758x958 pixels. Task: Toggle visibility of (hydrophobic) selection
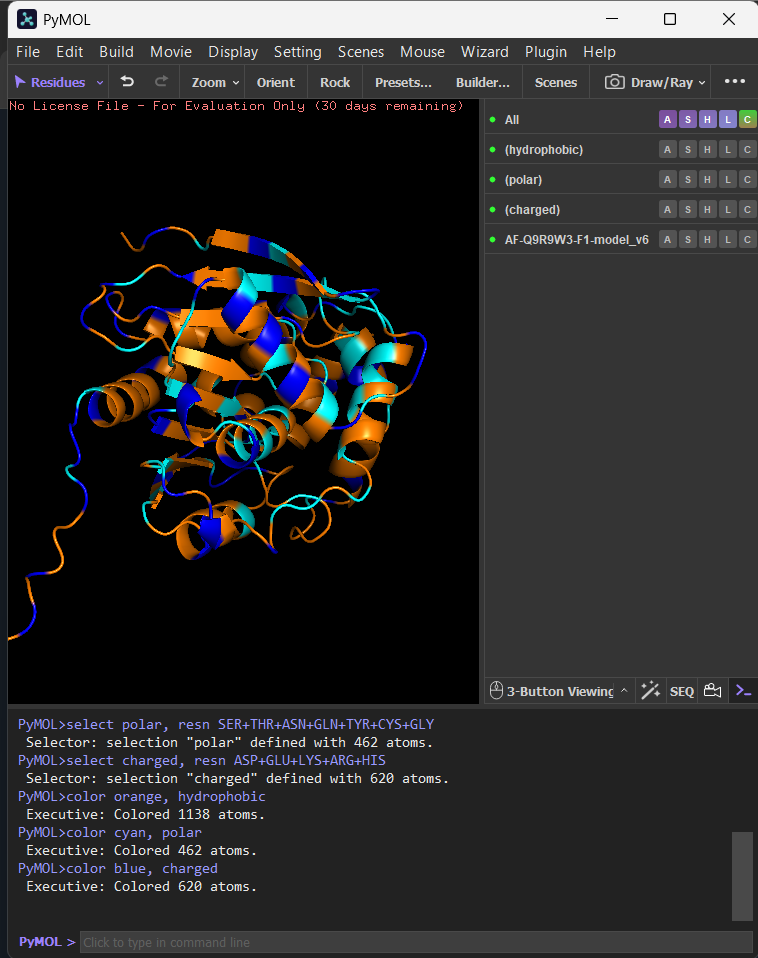(492, 150)
